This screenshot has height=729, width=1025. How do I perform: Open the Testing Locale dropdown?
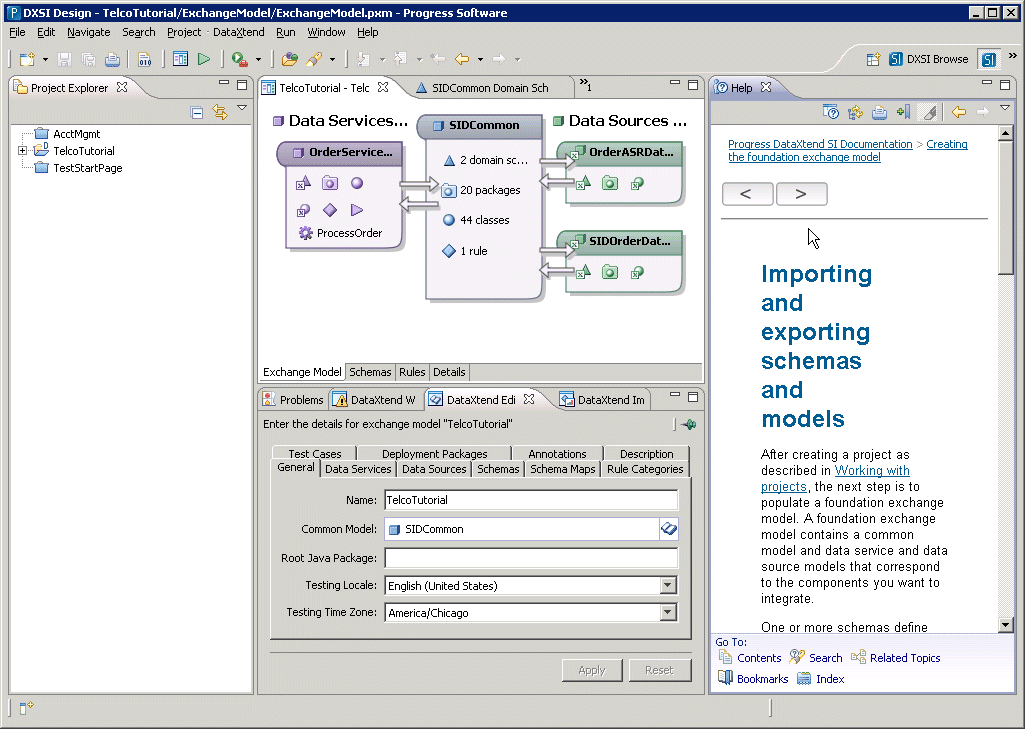click(667, 586)
